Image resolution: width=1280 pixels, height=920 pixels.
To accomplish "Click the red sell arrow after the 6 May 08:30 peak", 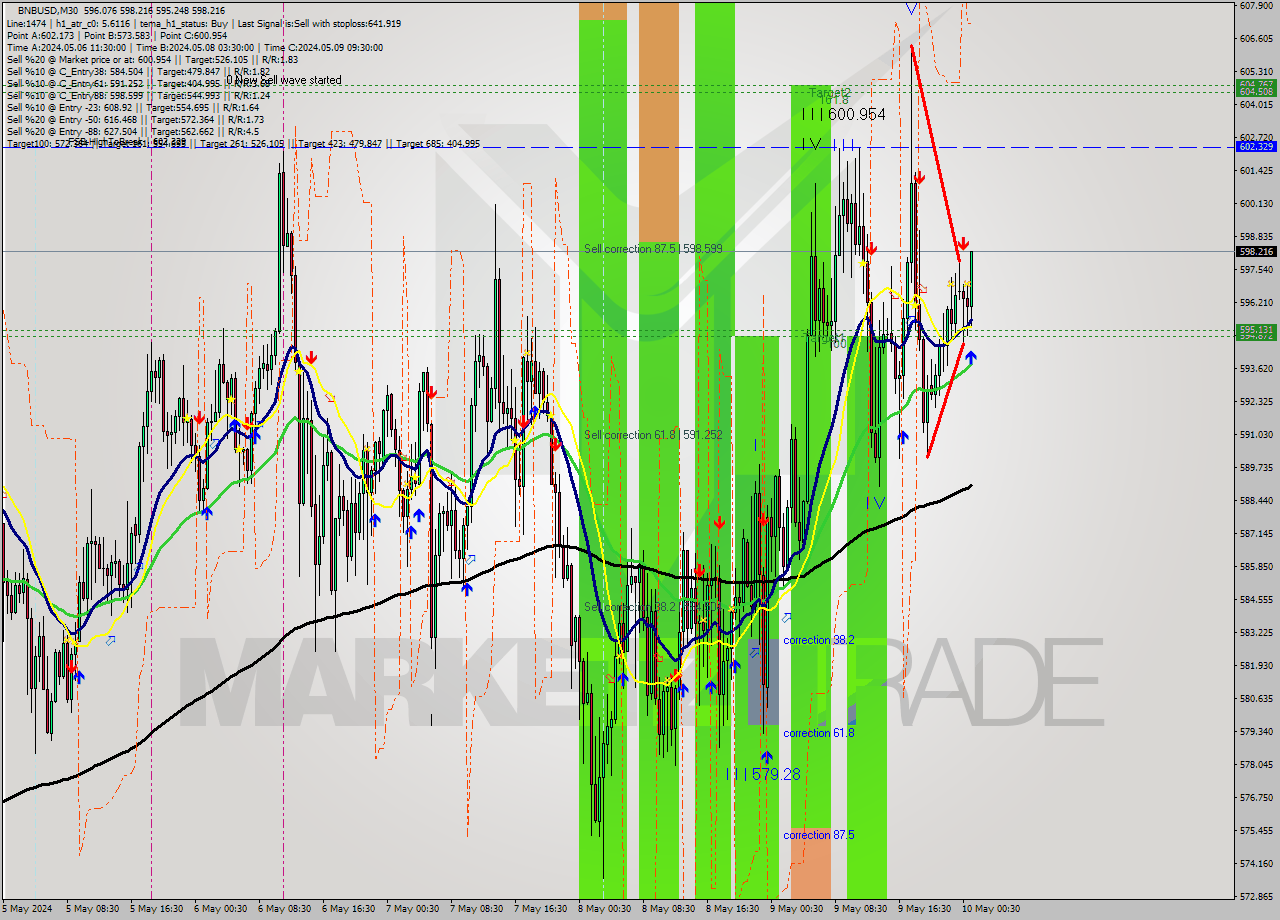I will coord(312,357).
